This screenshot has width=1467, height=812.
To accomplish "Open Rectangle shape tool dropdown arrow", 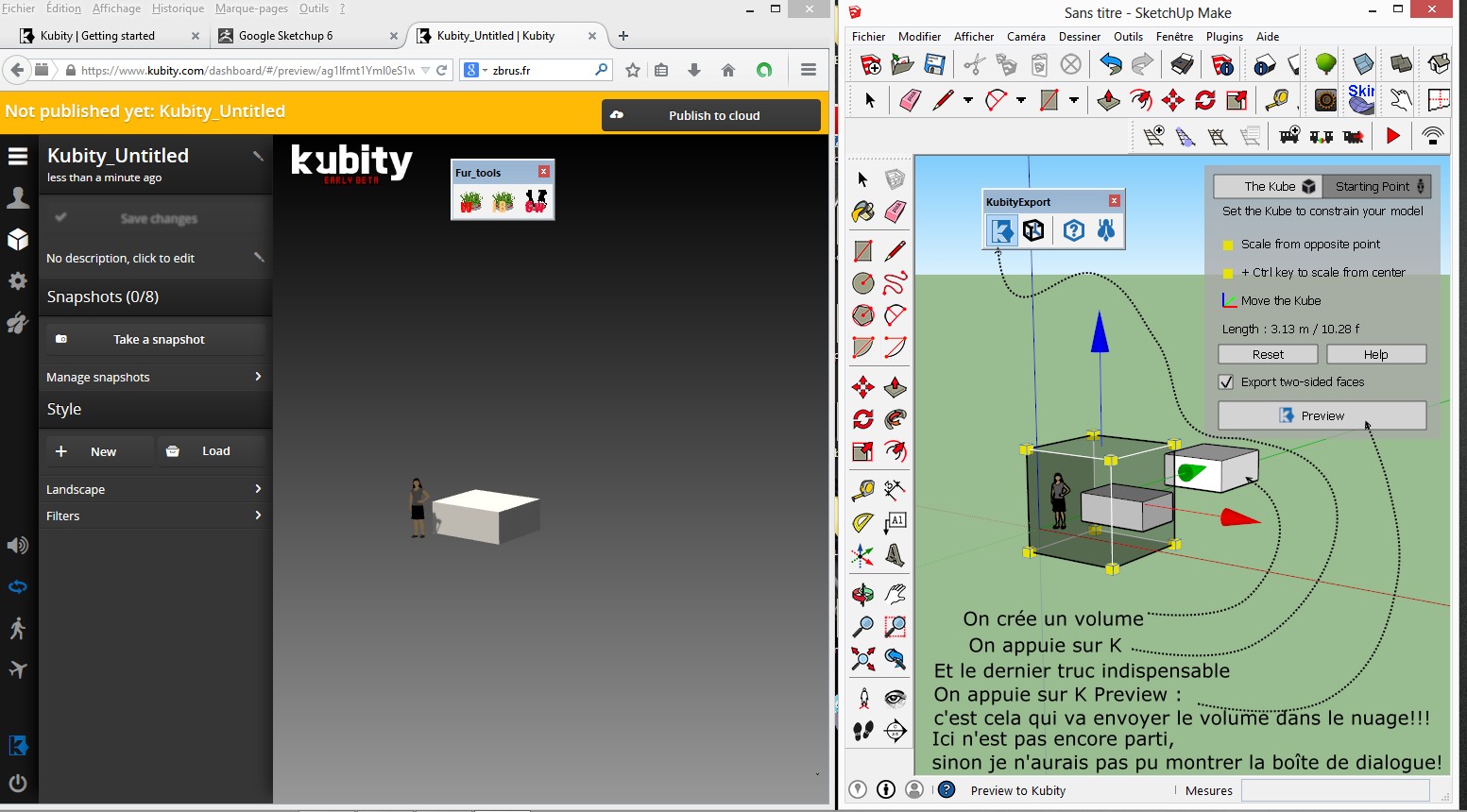I will click(x=1074, y=100).
